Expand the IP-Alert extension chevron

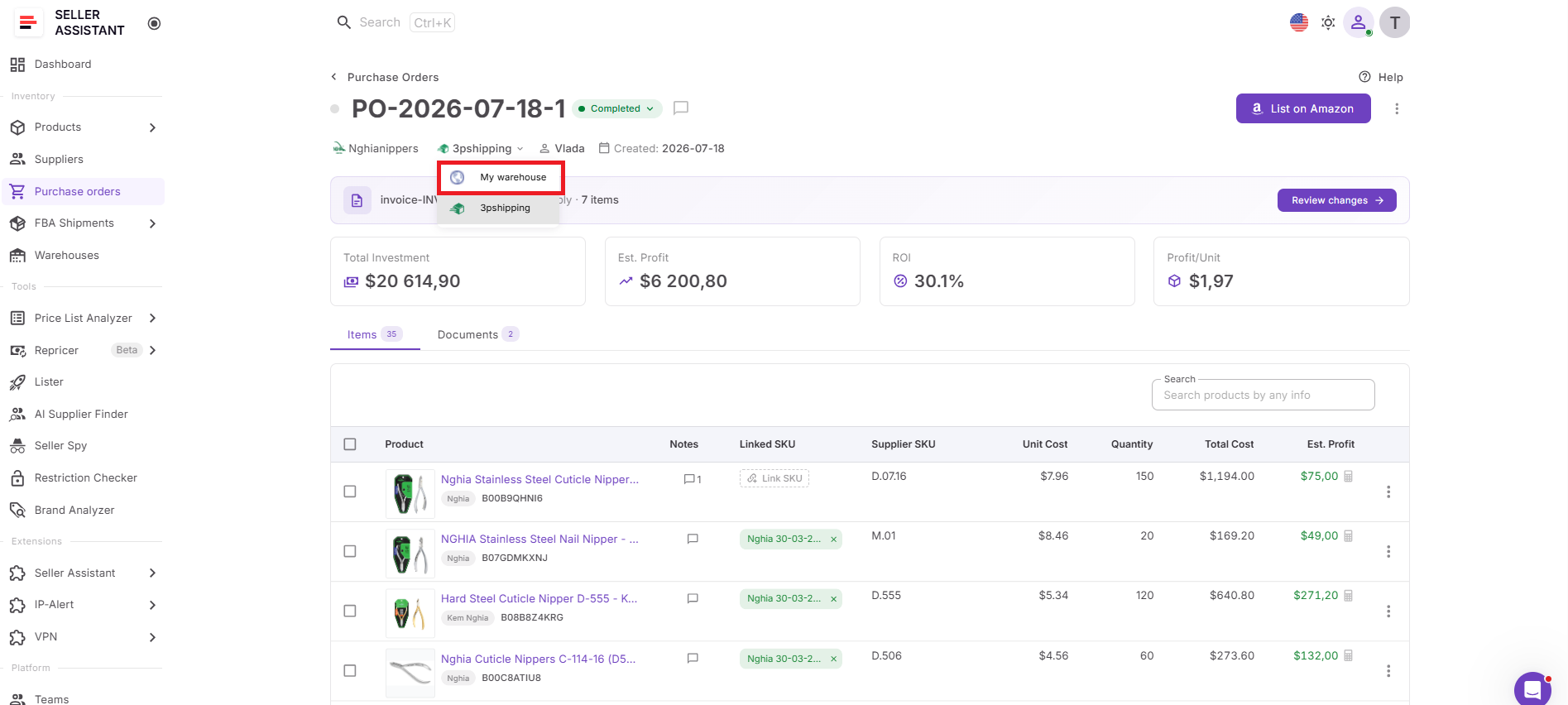click(152, 605)
